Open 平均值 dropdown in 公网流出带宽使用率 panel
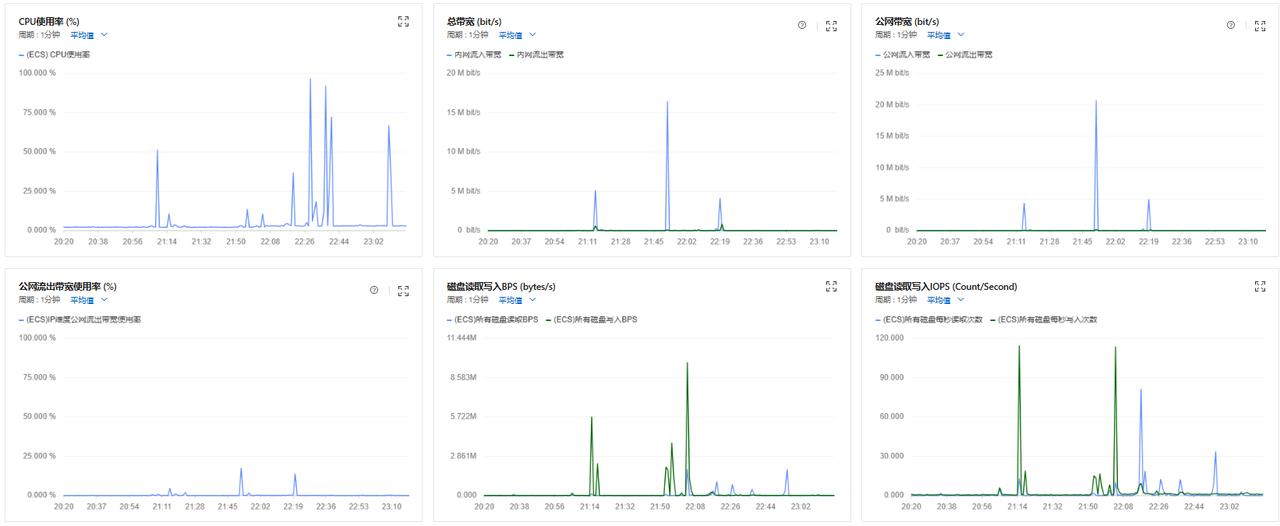The image size is (1280, 526). click(89, 299)
